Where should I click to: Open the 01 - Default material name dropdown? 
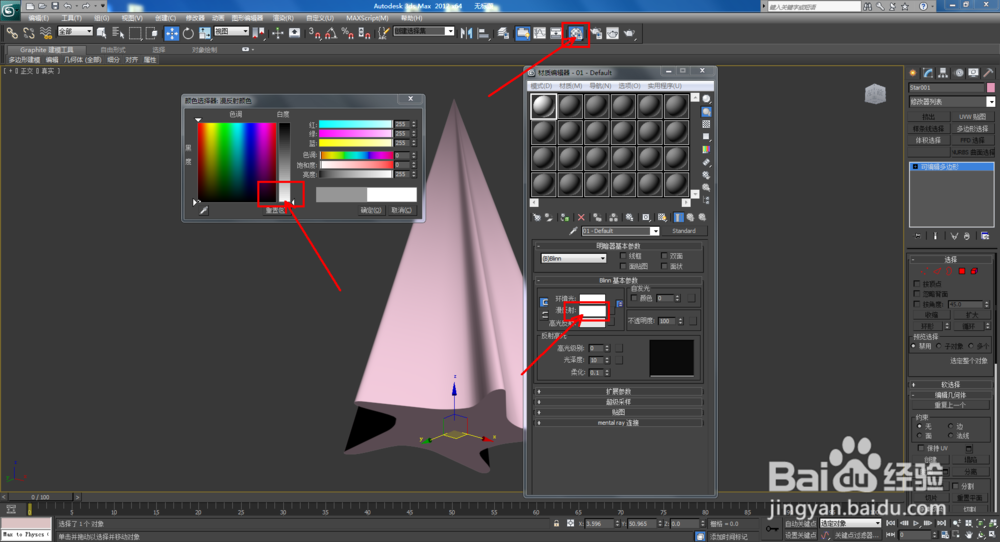[620, 231]
